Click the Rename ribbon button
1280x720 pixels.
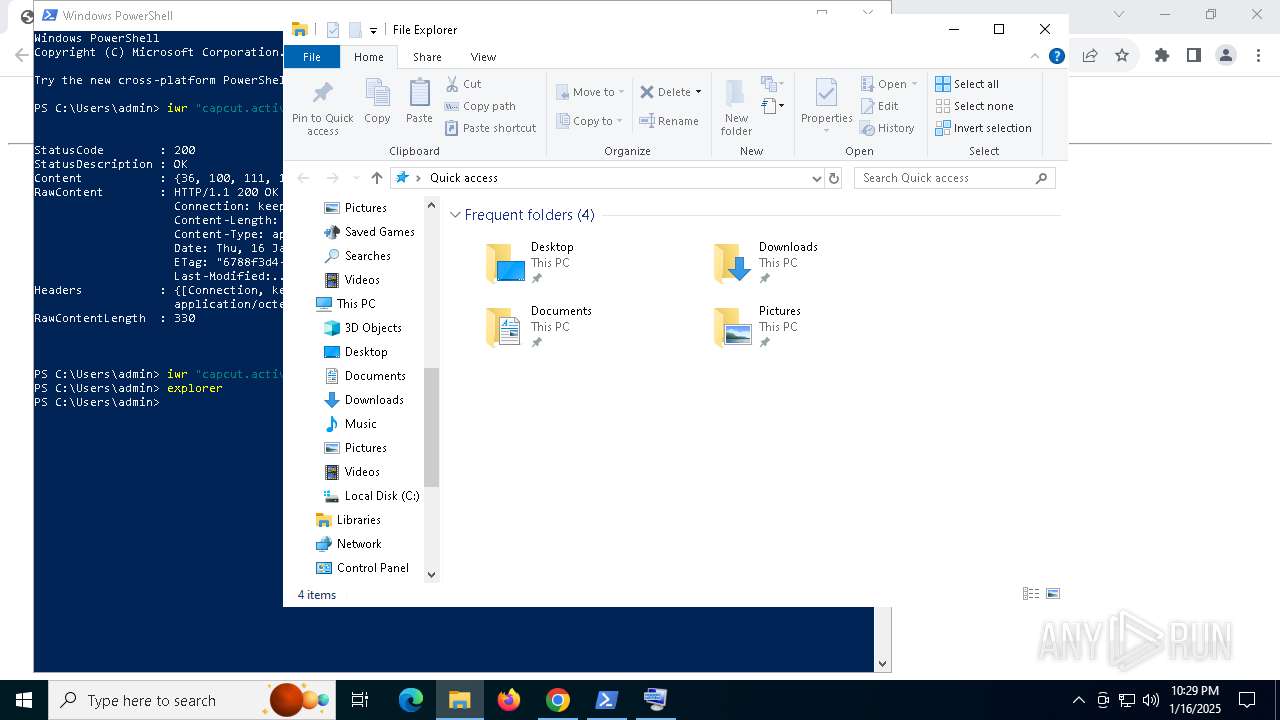[x=669, y=121]
